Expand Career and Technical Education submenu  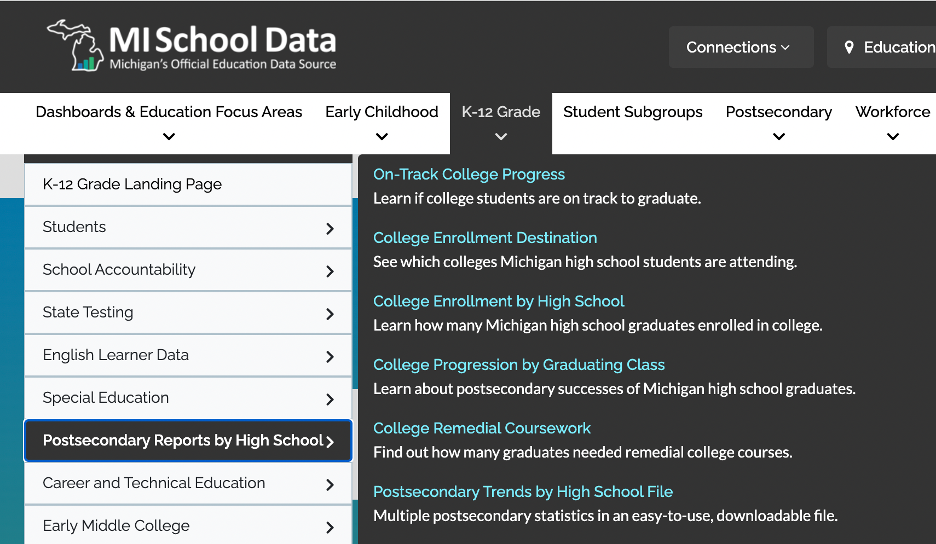188,483
